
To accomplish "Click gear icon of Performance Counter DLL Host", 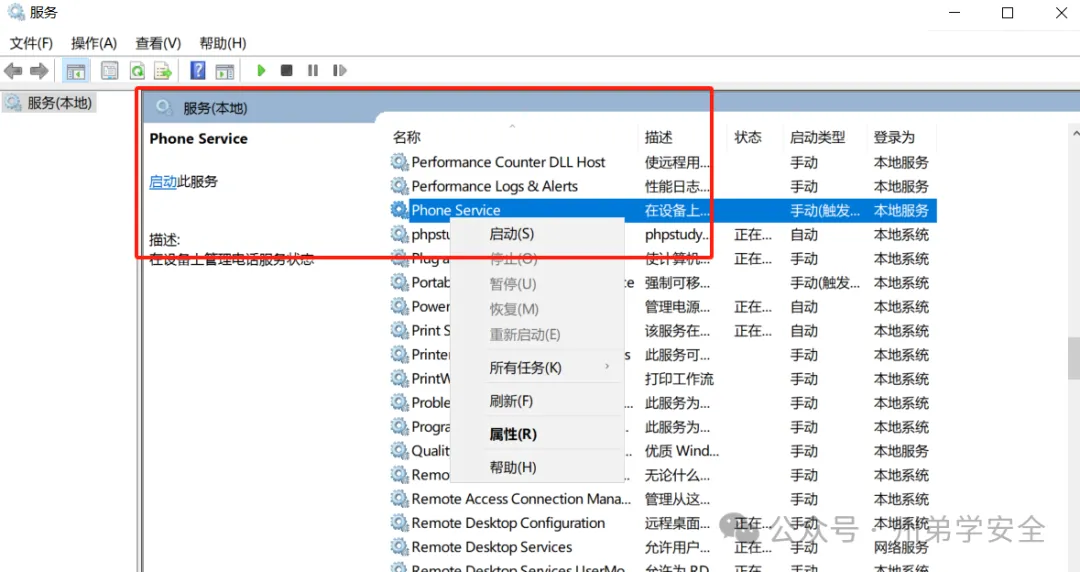I will tap(399, 162).
